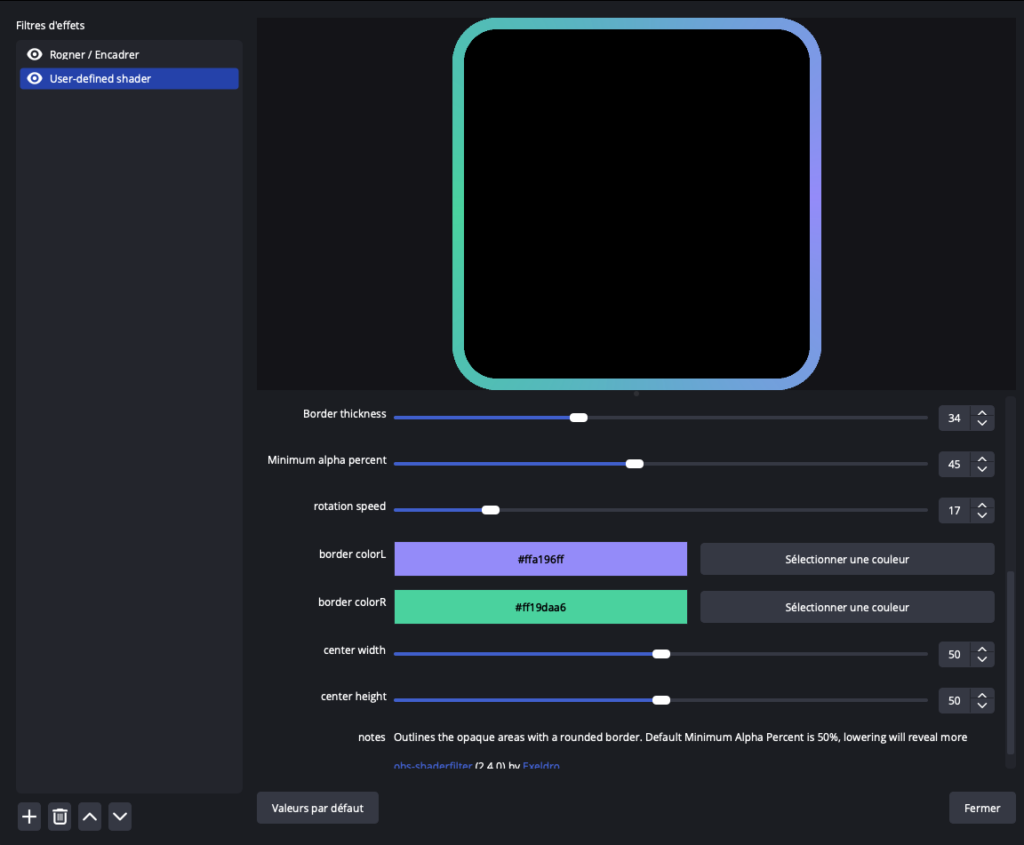Toggle visibility of User-defined shader filter
Screen dimensions: 1024x845
(35, 78)
